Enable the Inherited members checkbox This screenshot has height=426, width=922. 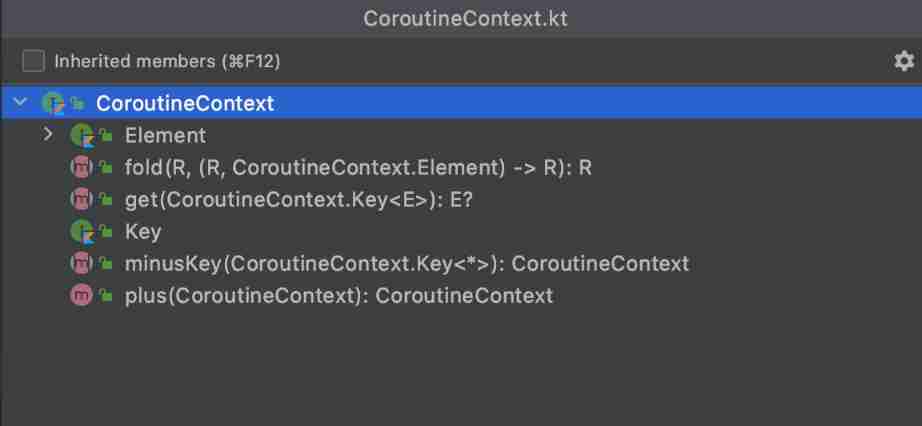click(x=34, y=61)
